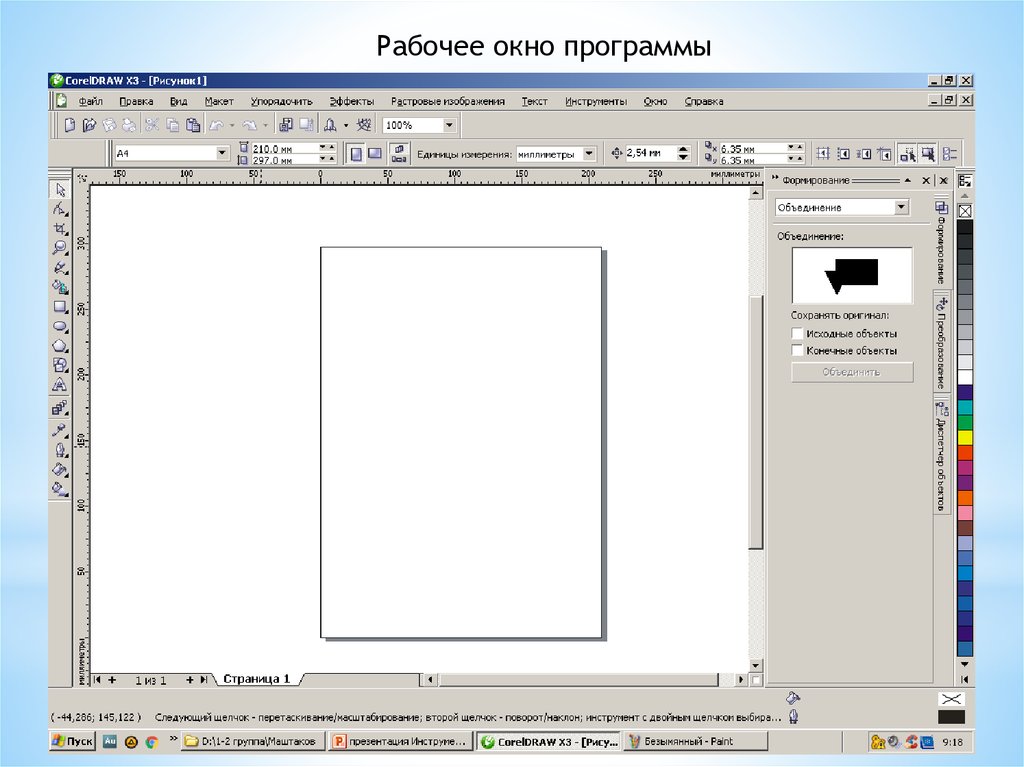
Task: Select the Crop tool
Action: 60,229
